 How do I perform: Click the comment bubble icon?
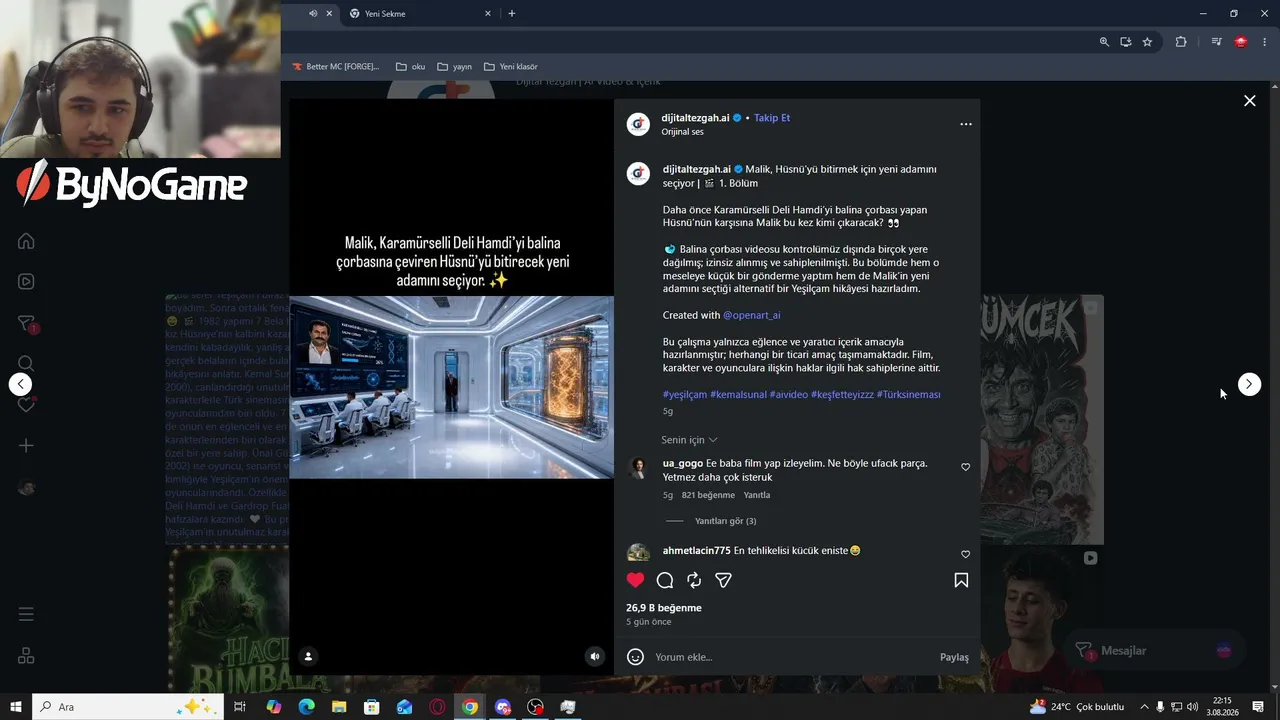click(665, 580)
